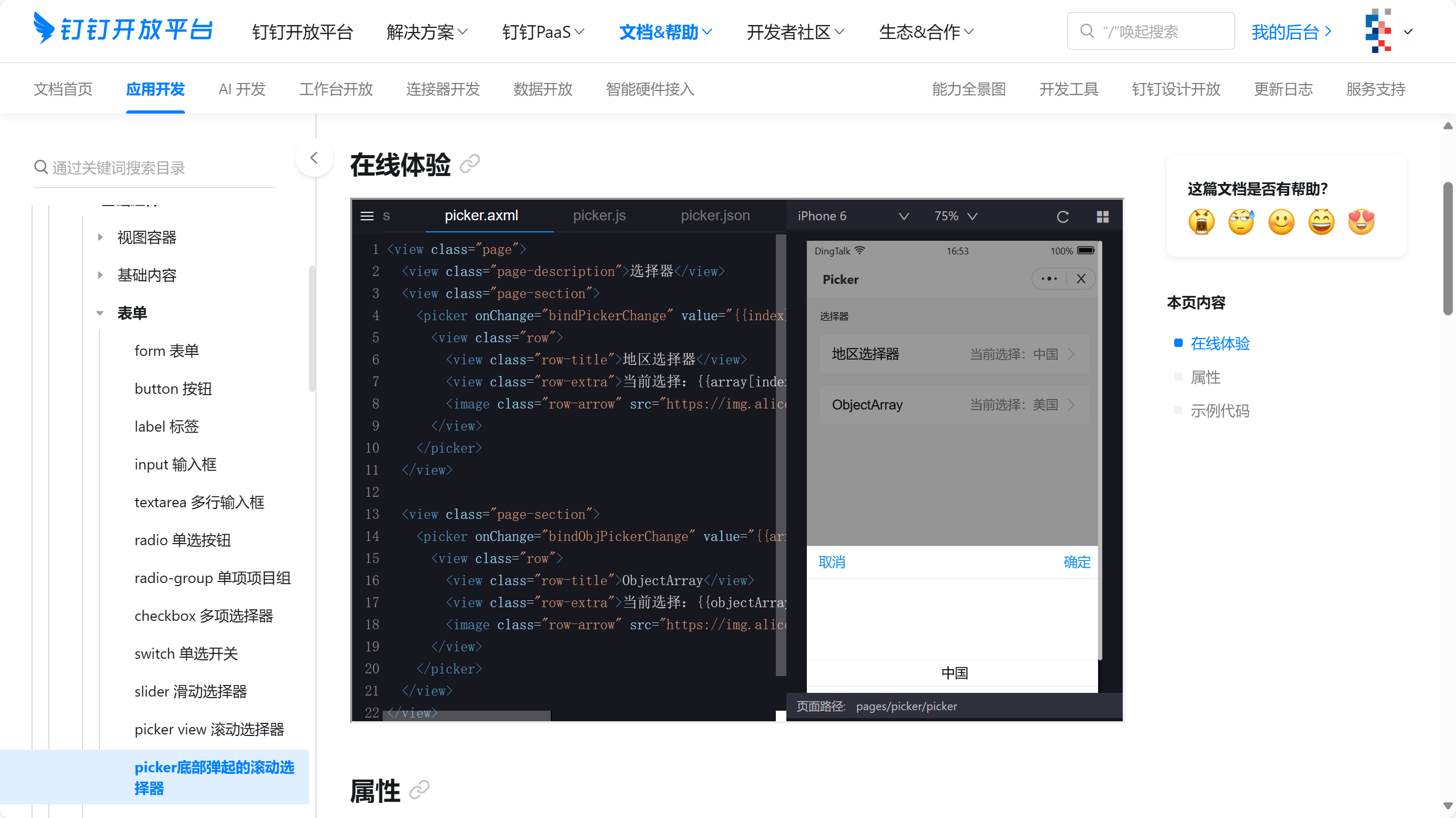Viewport: 1456px width, 818px height.
Task: Click the 取消 button in picker popup
Action: (832, 561)
